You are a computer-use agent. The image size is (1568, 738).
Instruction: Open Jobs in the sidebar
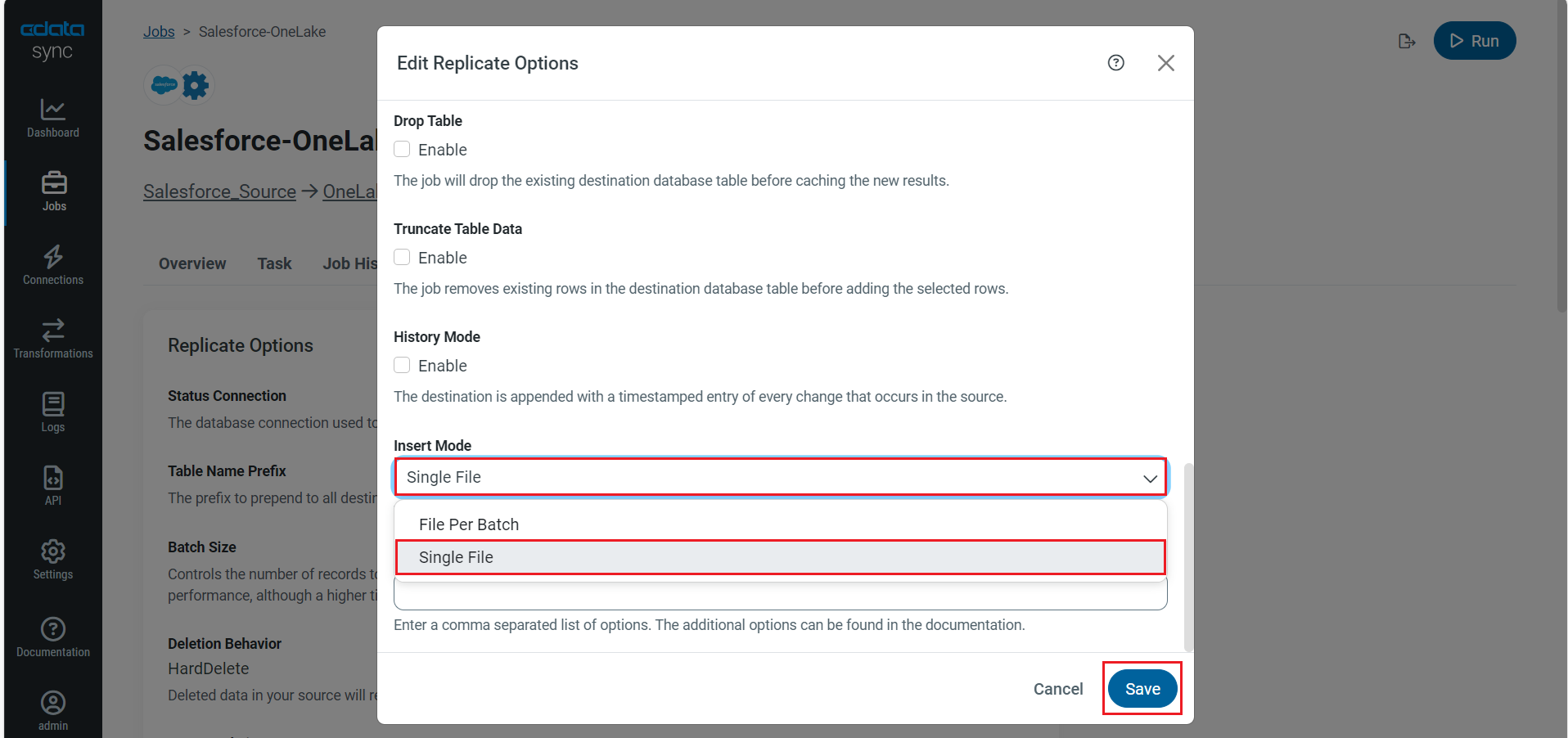point(54,192)
